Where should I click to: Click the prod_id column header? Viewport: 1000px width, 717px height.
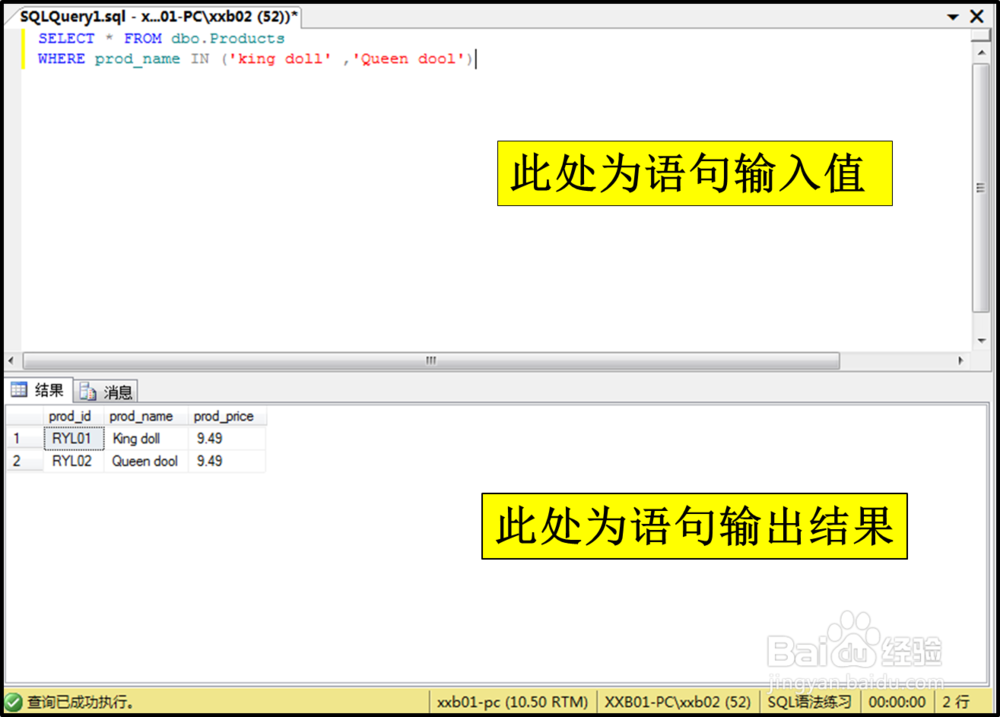(71, 416)
